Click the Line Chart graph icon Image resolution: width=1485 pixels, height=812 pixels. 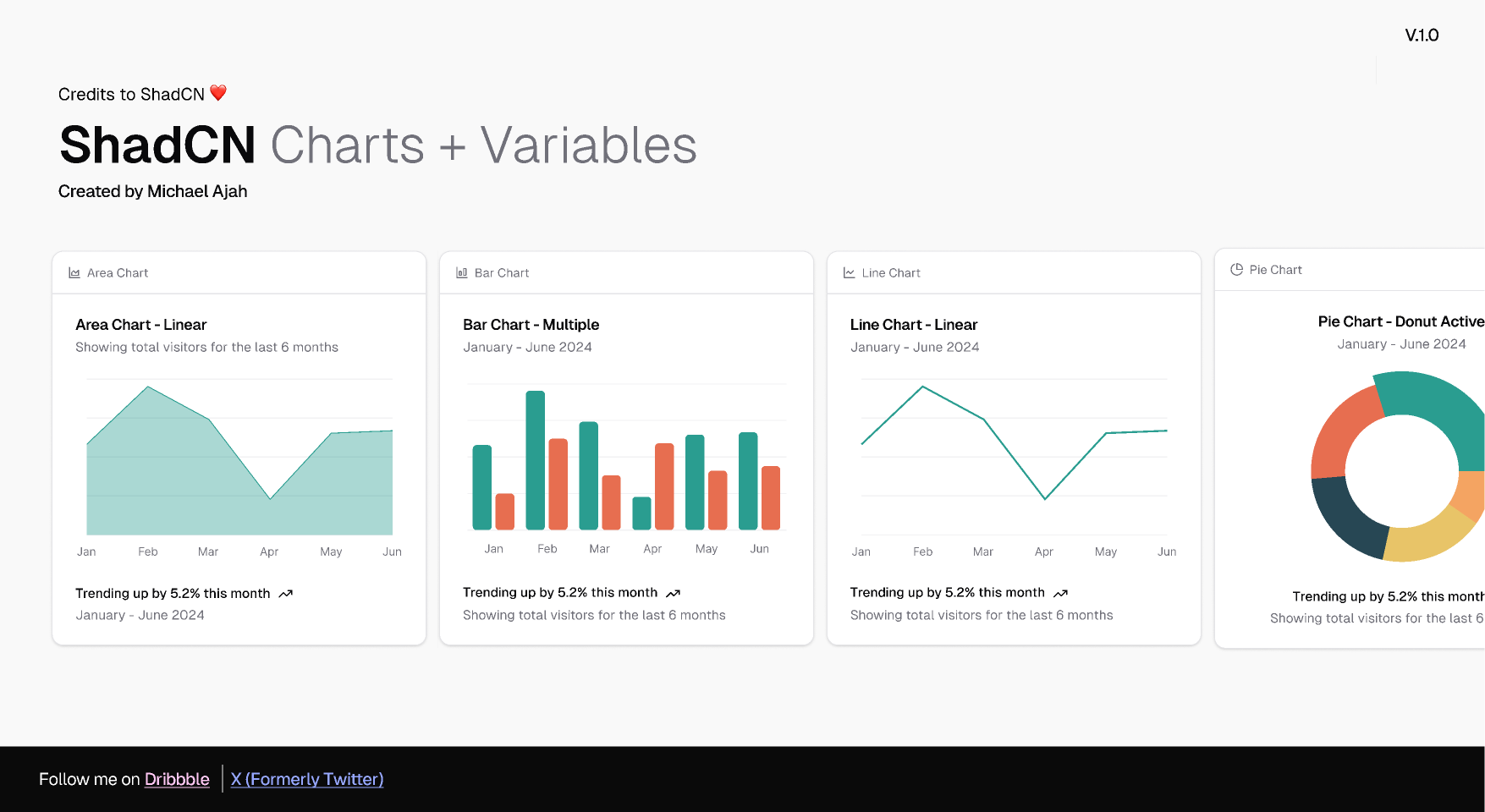849,272
